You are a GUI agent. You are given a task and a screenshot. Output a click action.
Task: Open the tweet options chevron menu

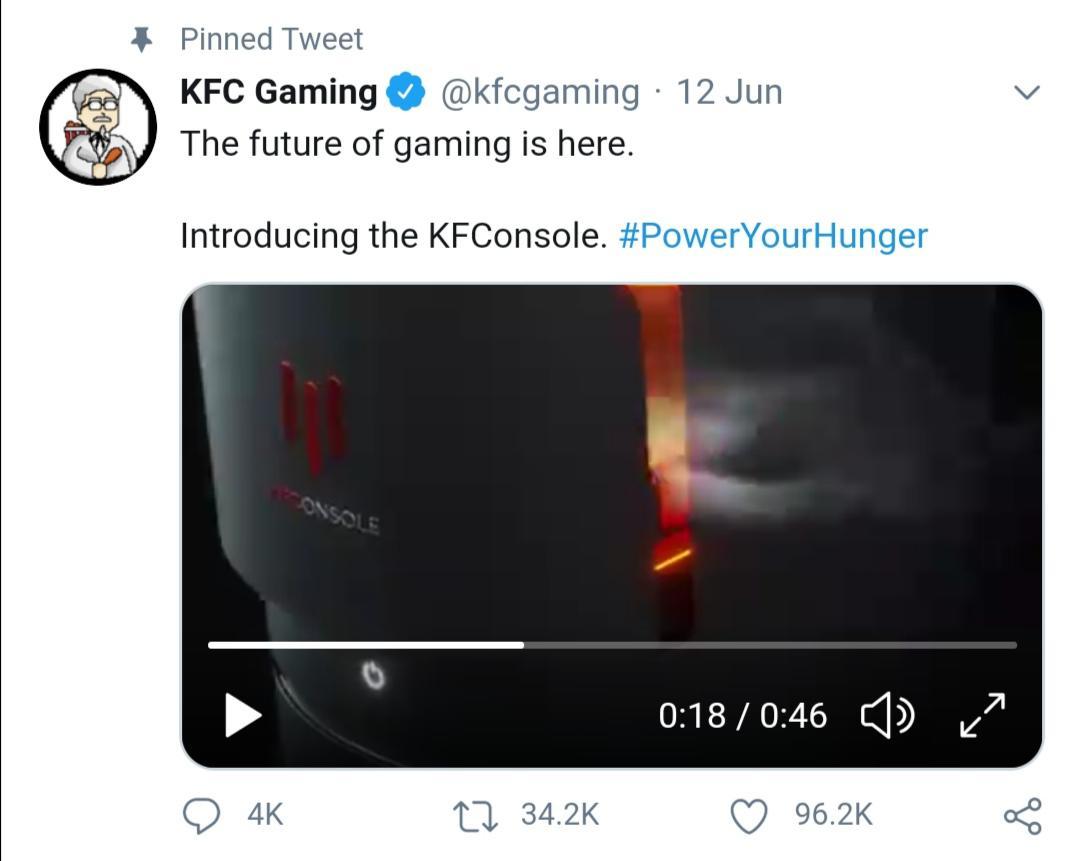[x=1026, y=91]
